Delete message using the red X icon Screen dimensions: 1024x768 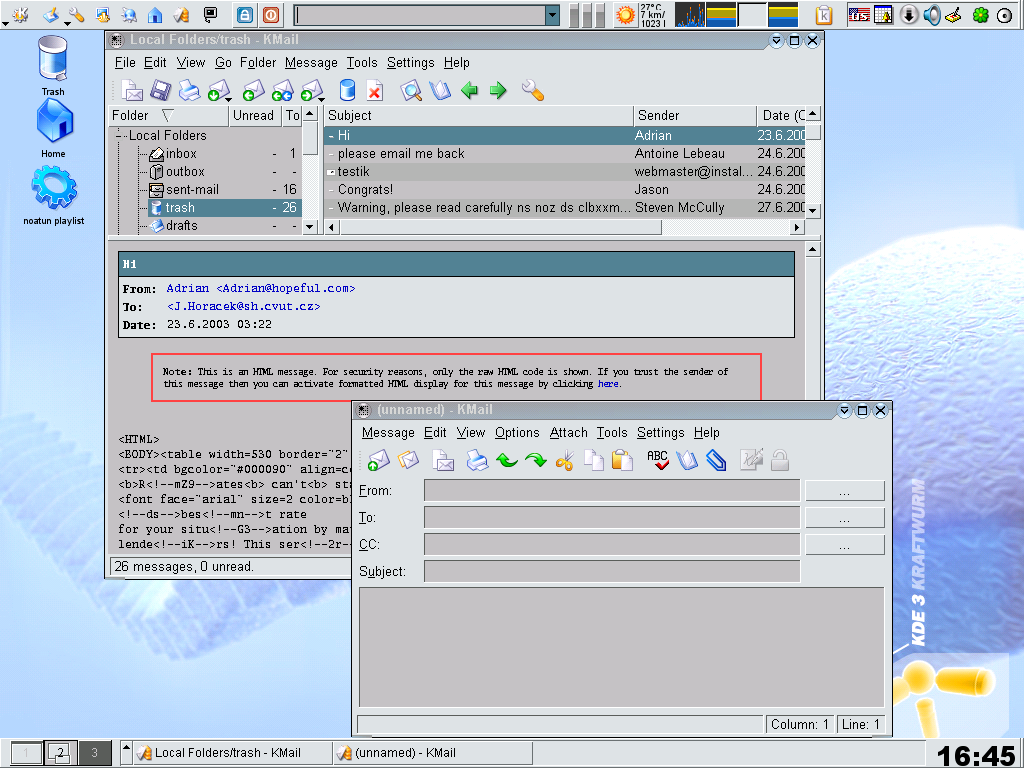point(374,91)
